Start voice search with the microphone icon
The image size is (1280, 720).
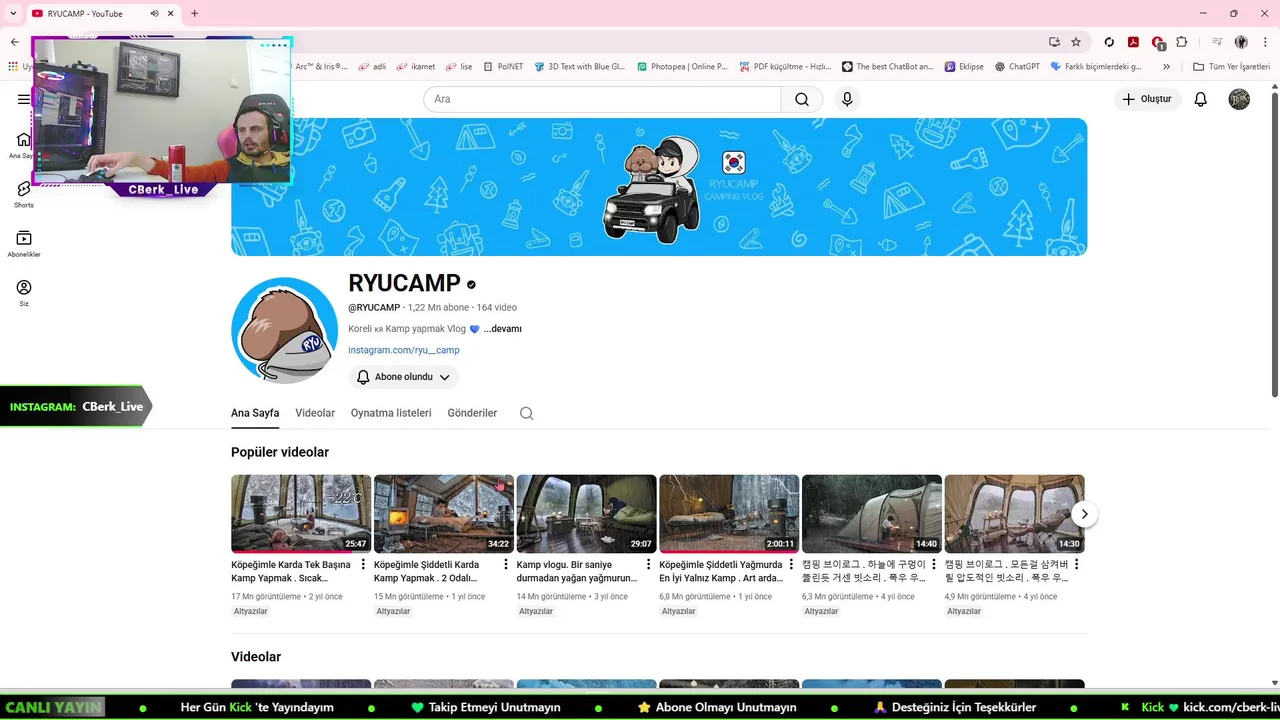click(847, 99)
